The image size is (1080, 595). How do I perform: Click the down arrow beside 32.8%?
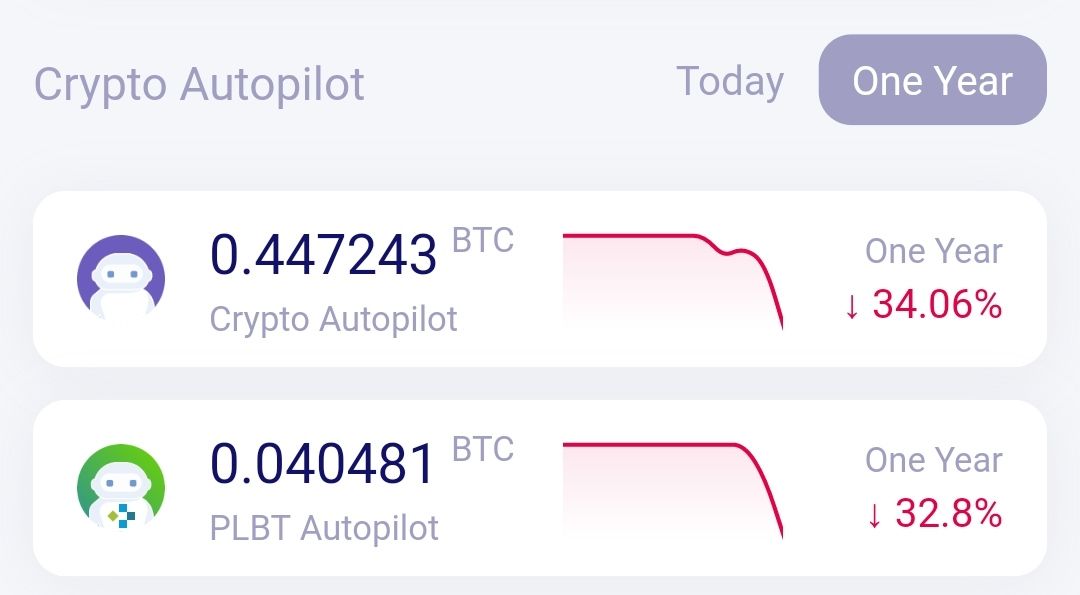(x=875, y=515)
